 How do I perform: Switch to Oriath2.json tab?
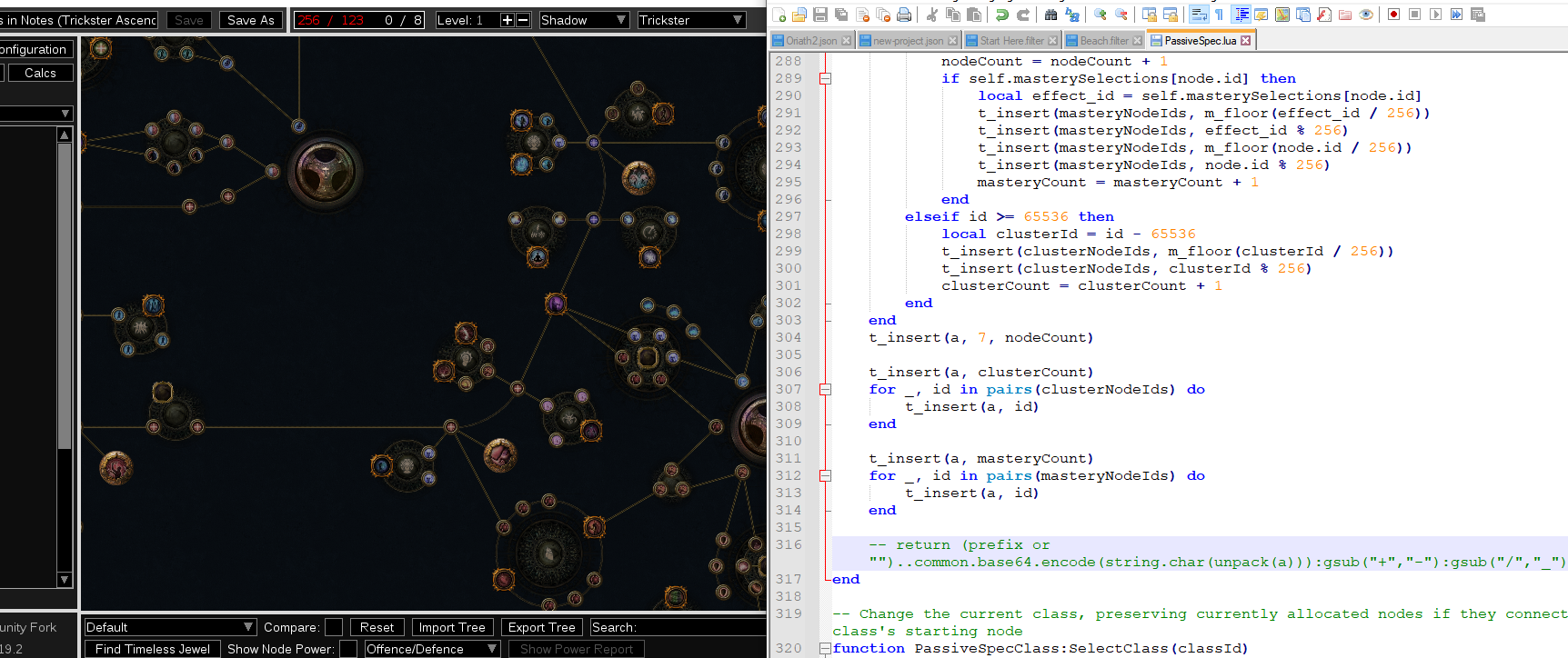click(811, 41)
